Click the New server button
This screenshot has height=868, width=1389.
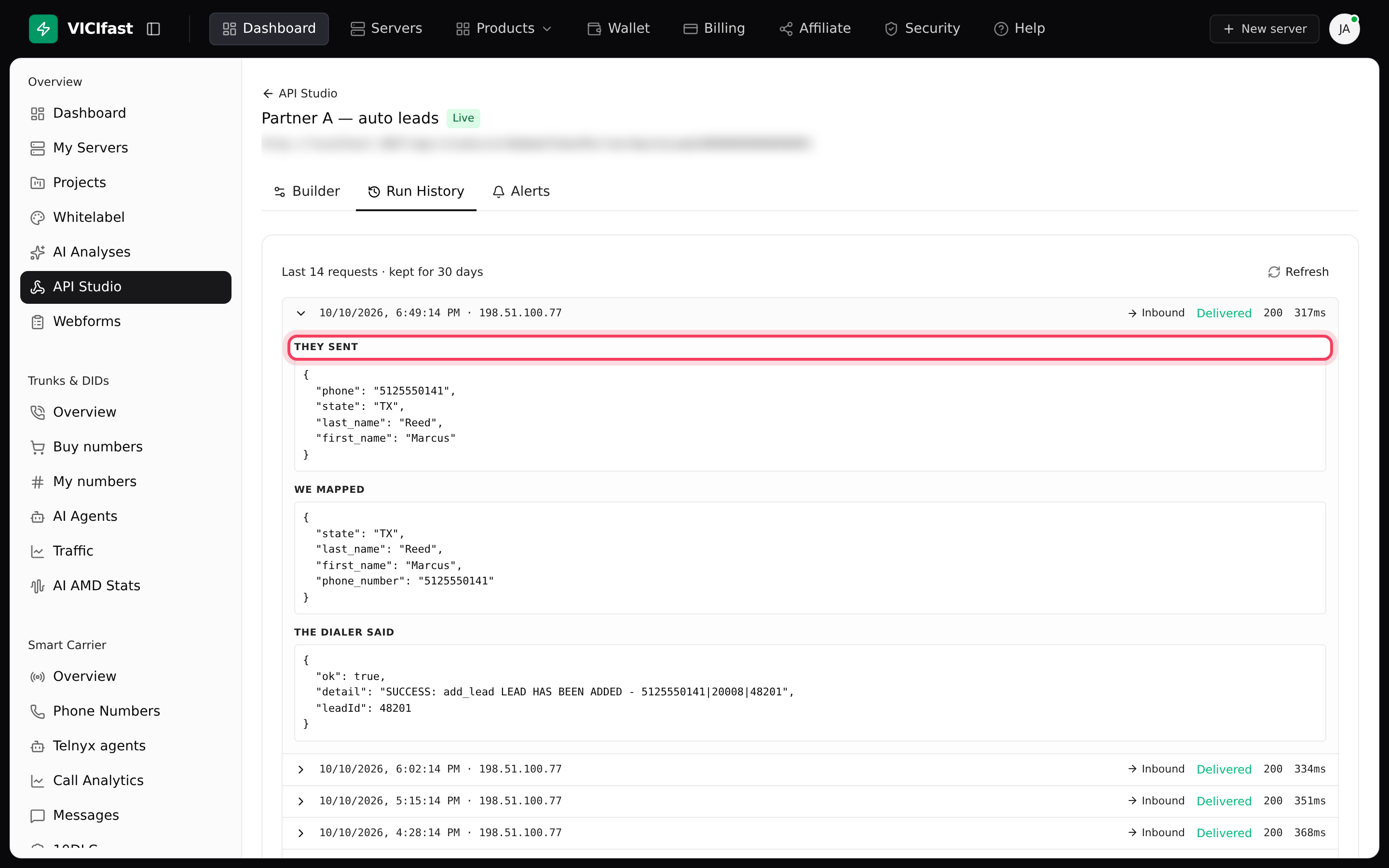(1265, 29)
